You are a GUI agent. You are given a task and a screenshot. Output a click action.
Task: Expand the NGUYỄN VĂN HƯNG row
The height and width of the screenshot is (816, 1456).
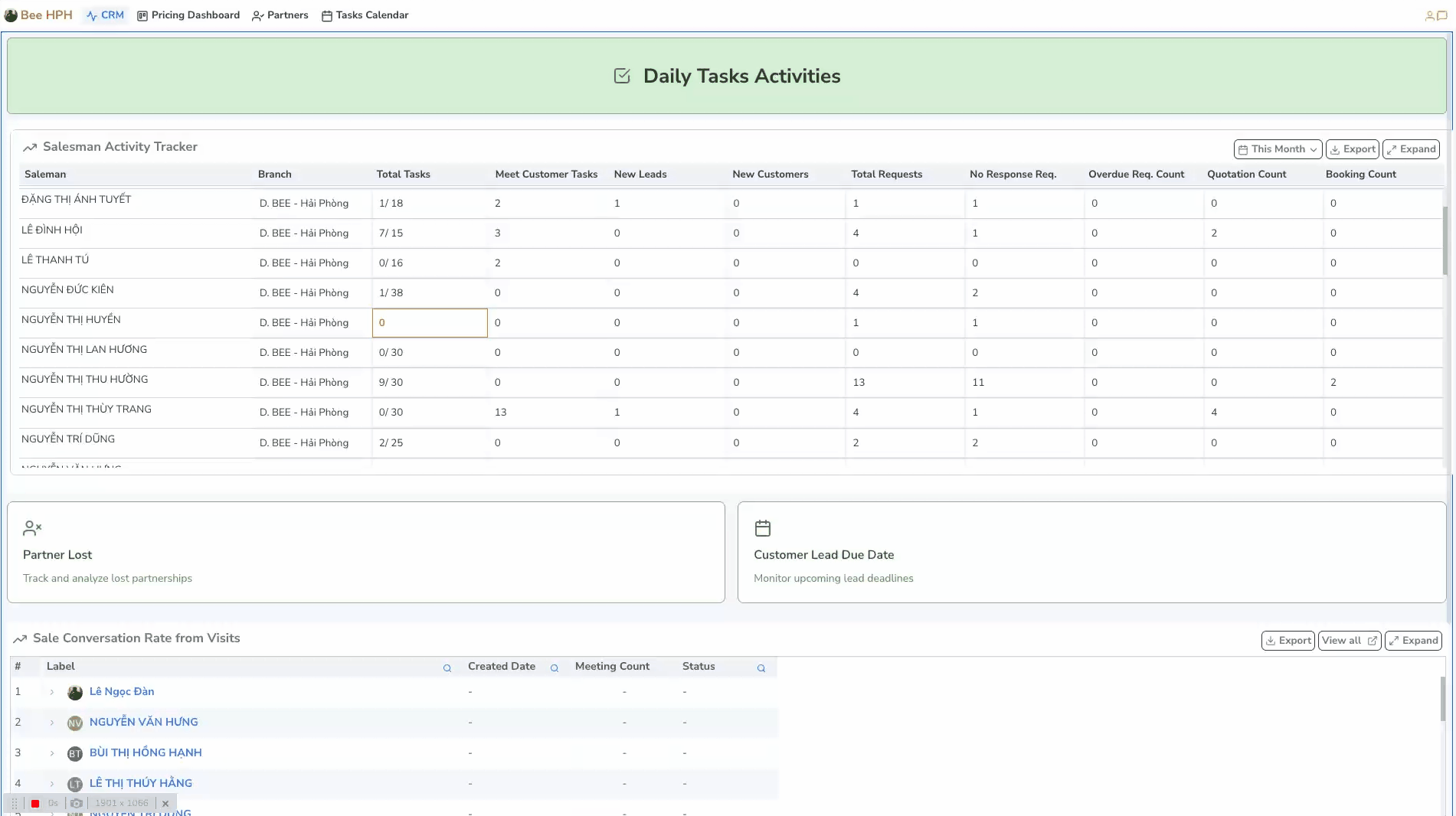tap(51, 723)
